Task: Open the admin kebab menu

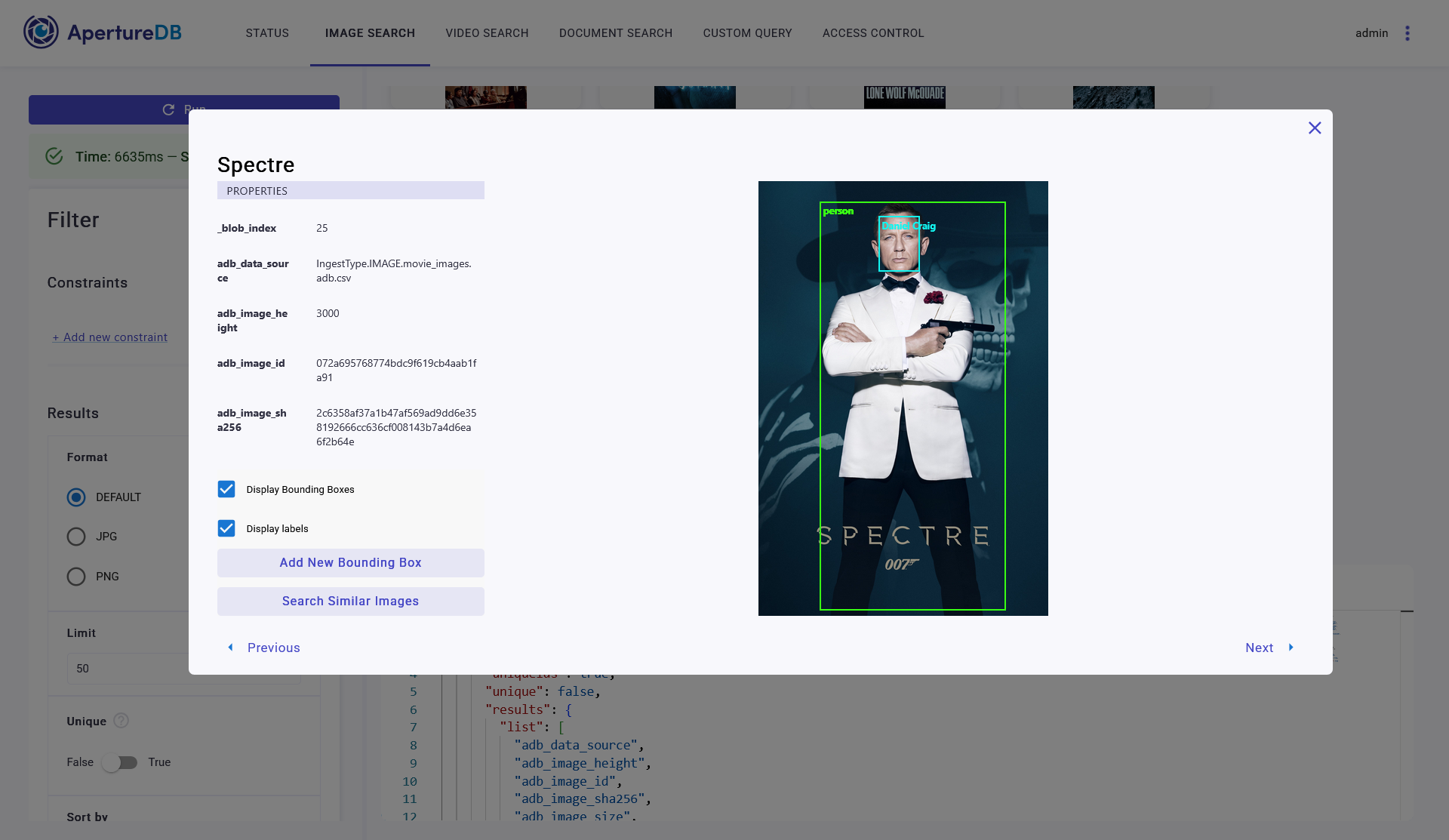Action: (1407, 33)
